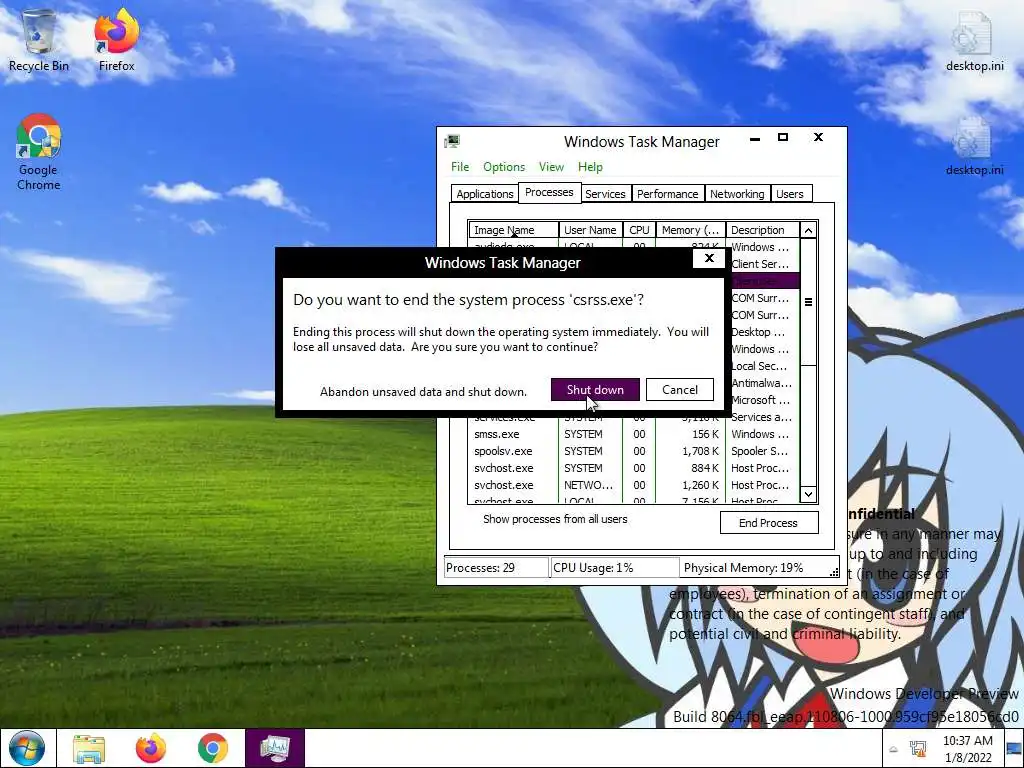Sort by the User Name column header
Image resolution: width=1024 pixels, height=768 pixels.
point(590,230)
